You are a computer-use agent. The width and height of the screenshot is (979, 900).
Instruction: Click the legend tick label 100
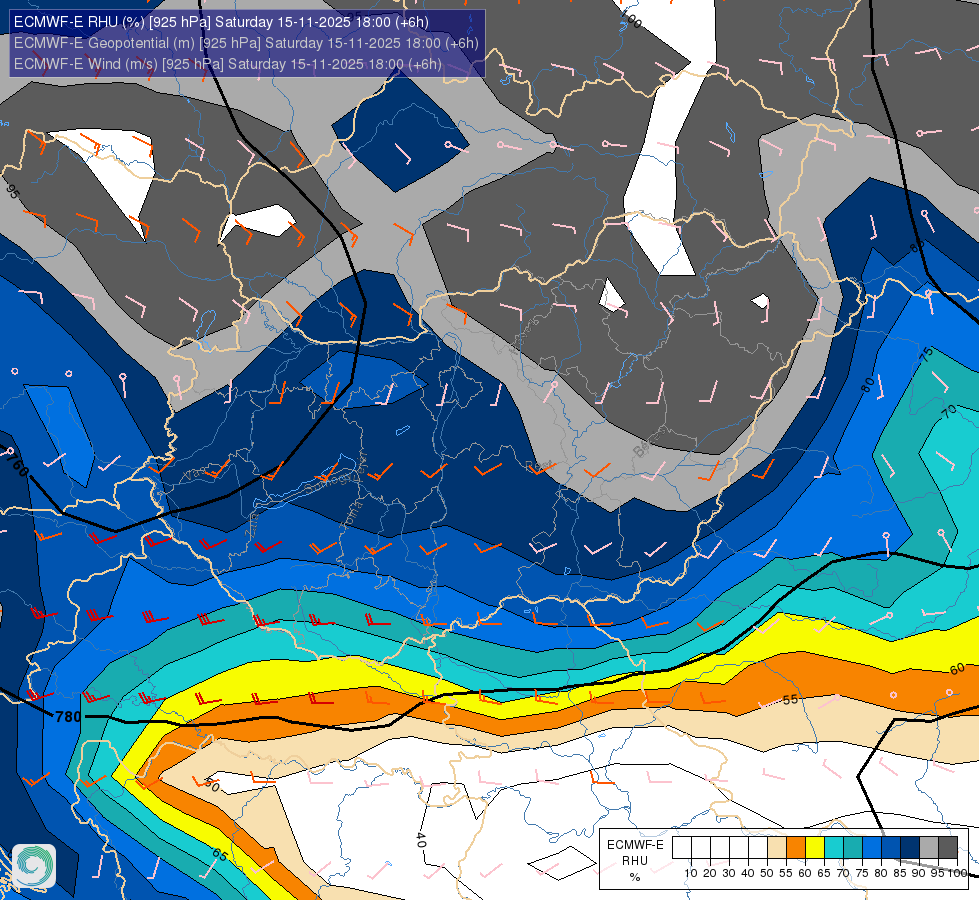coord(958,873)
